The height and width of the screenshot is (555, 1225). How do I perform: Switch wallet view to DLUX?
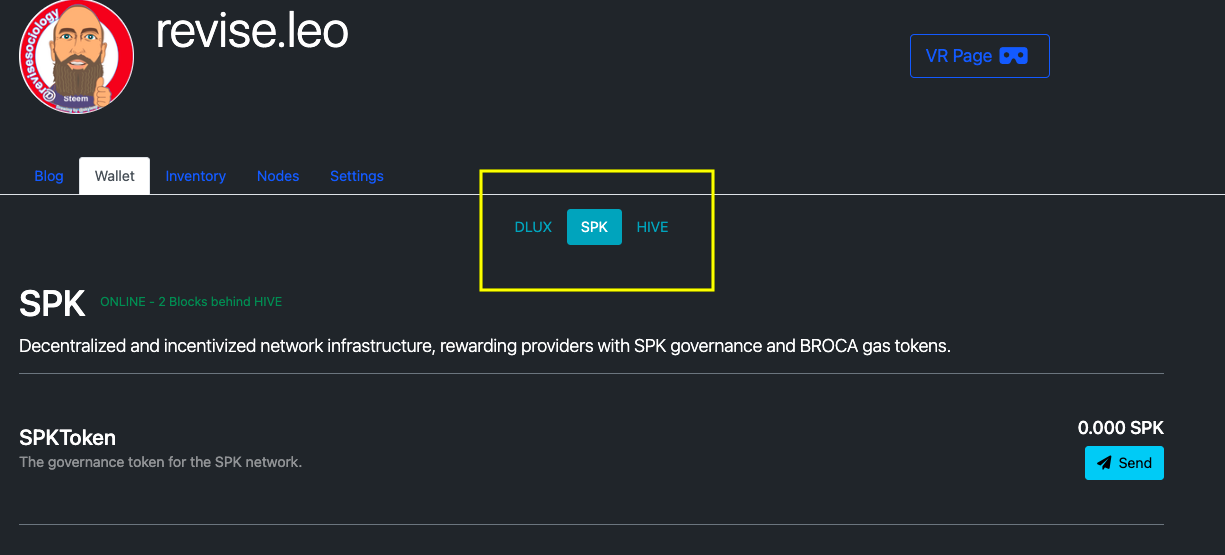point(533,227)
